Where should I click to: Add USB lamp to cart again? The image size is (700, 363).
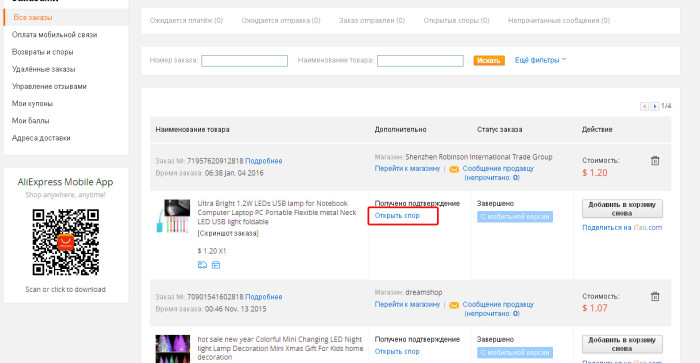[622, 209]
